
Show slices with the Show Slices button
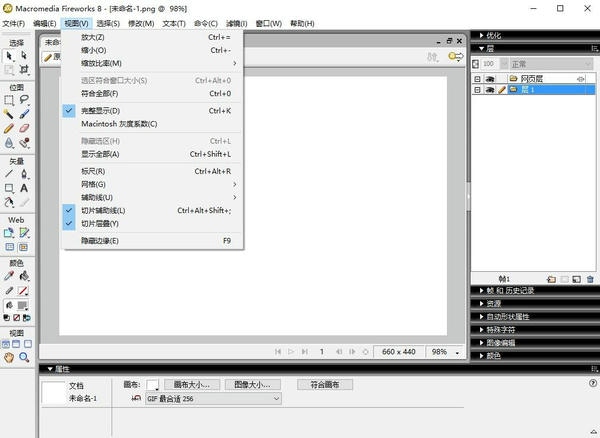(23, 247)
